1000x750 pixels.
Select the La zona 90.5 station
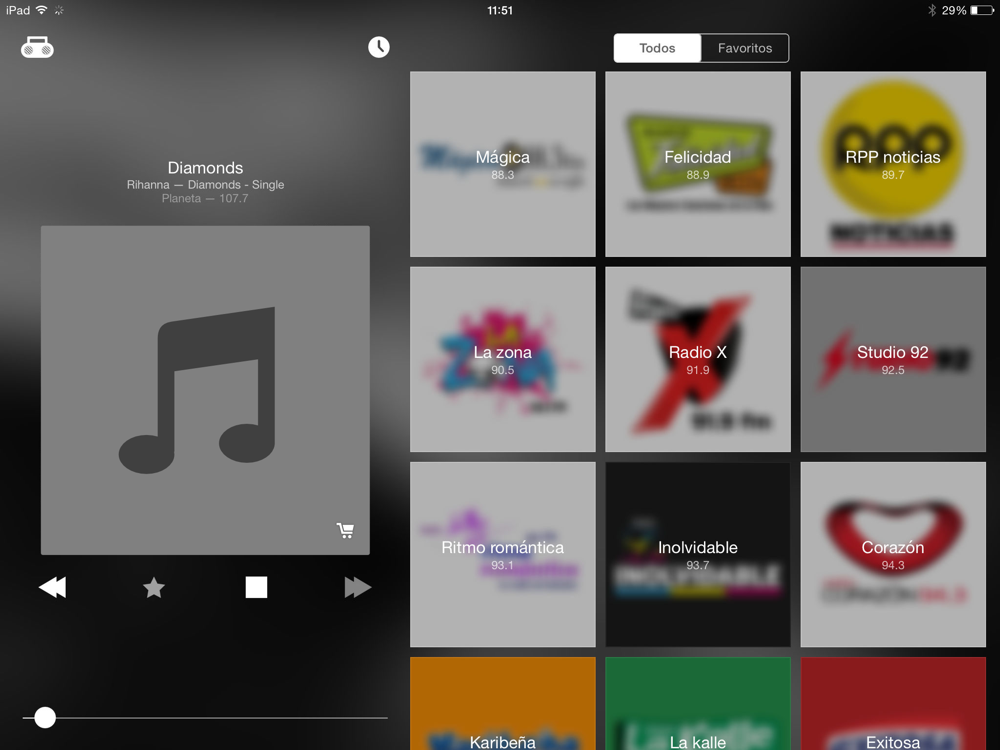click(x=503, y=359)
